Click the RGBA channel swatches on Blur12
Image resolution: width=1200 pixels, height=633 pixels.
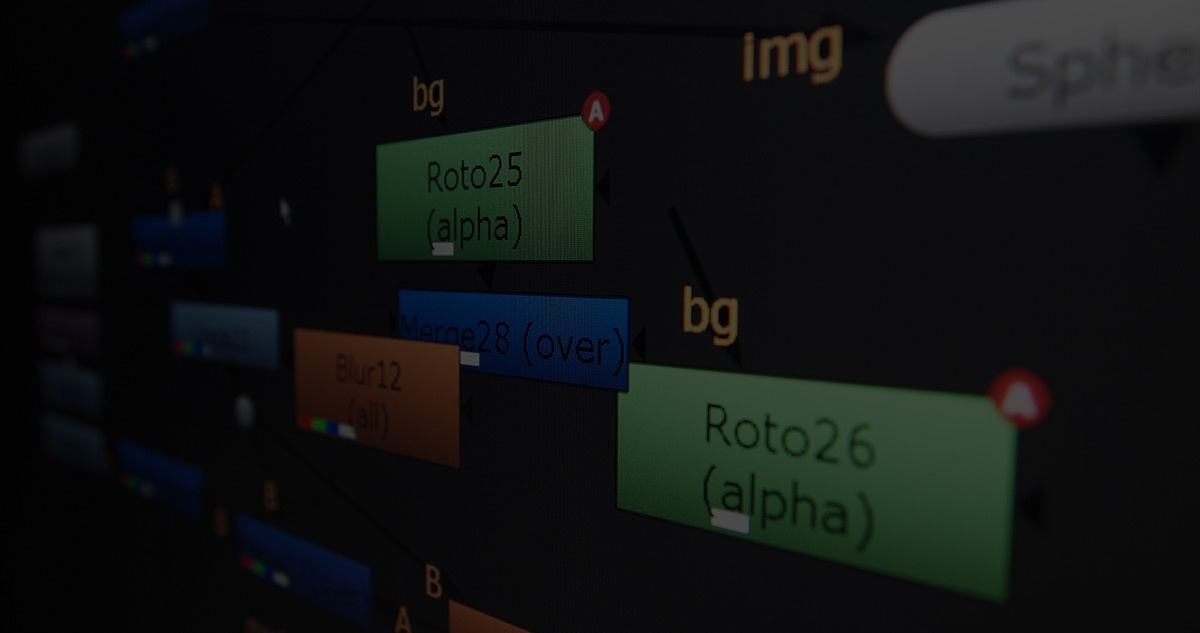(327, 425)
